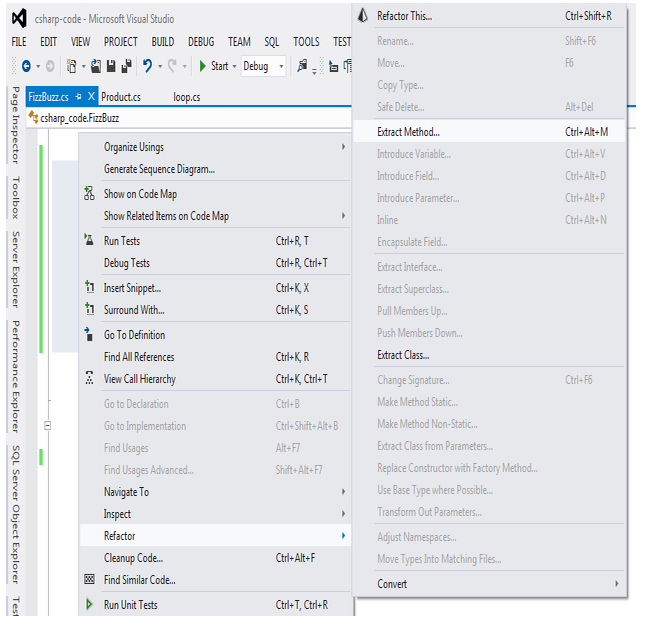645x621 pixels.
Task: Open the Navigate Backward dropdown arrow
Action: [x=38, y=66]
